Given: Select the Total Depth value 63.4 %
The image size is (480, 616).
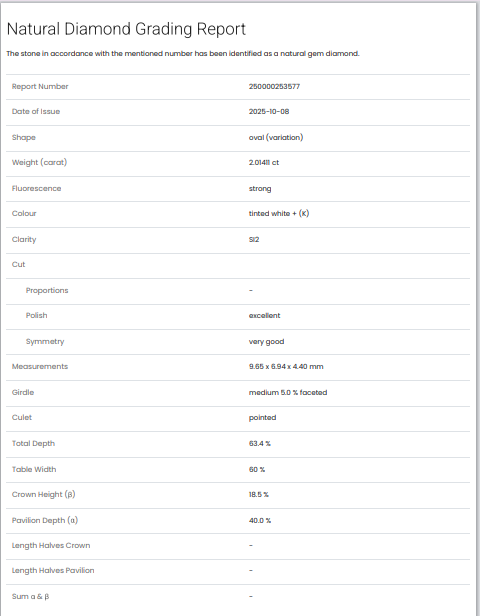Looking at the screenshot, I should [x=260, y=444].
